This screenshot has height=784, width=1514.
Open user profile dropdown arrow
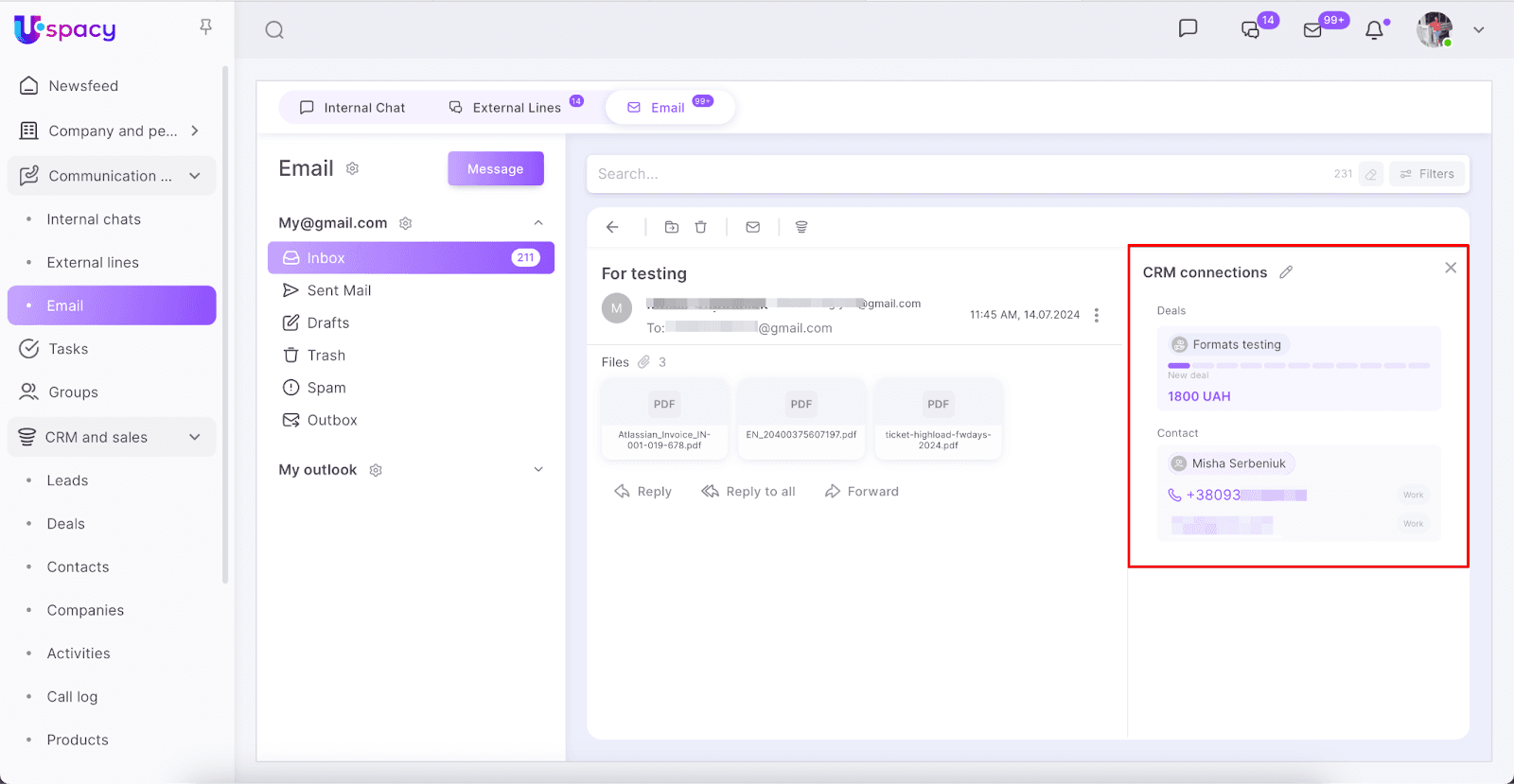[x=1478, y=30]
